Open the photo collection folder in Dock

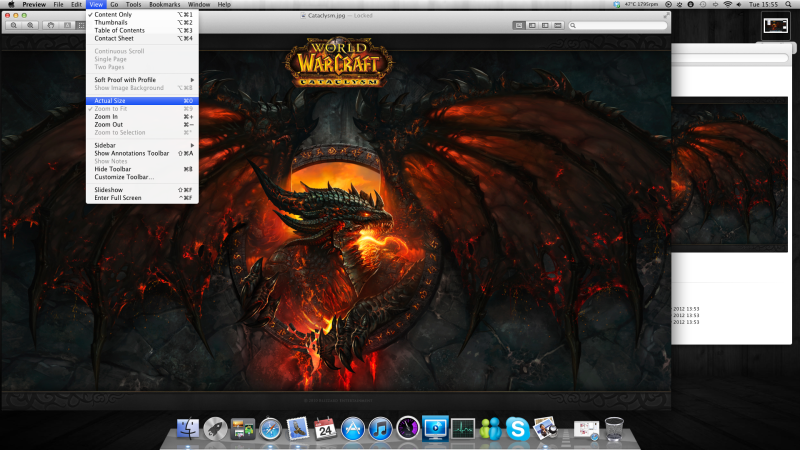[x=242, y=429]
